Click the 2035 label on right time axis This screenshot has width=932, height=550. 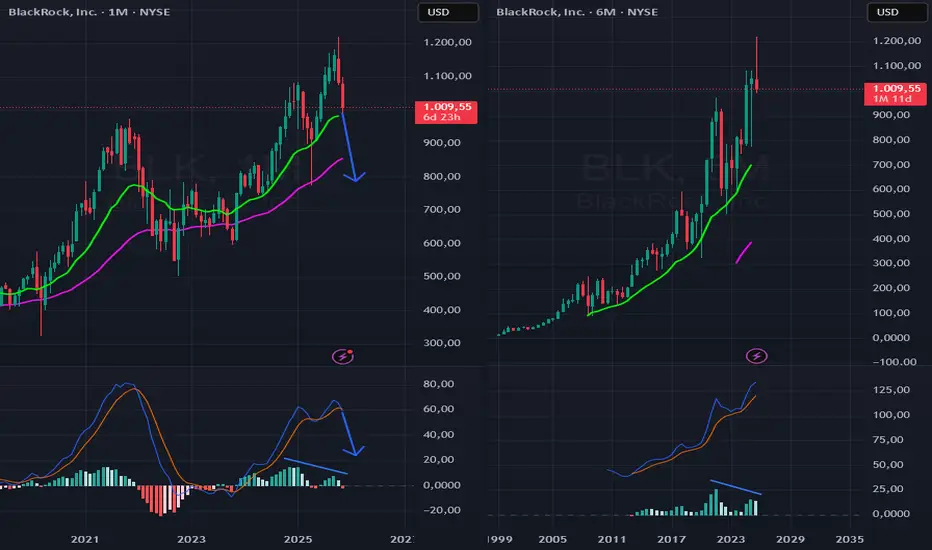coord(850,539)
